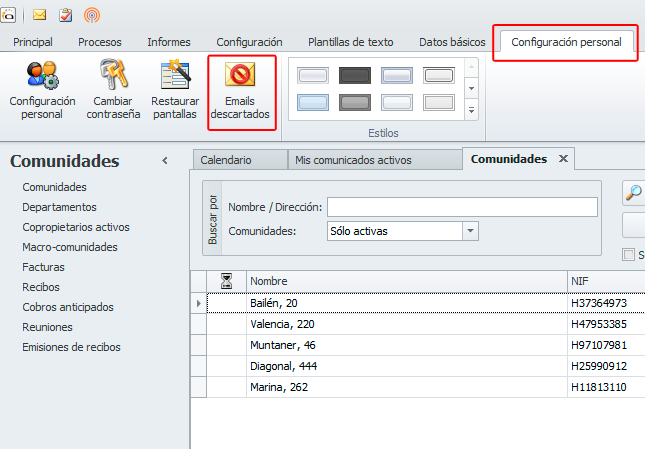
Task: Open the mail envelope icon in quick toolbar
Action: [x=39, y=15]
